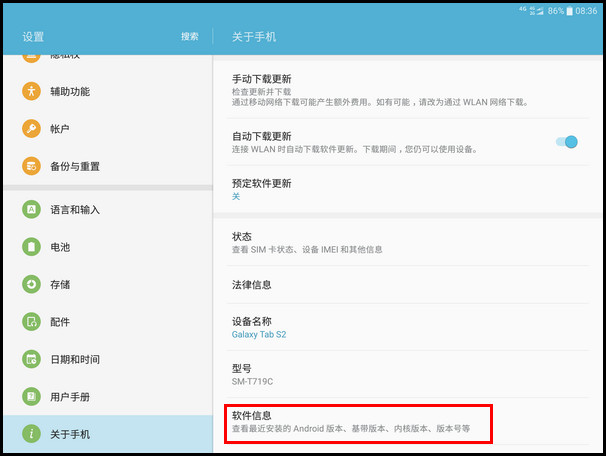
Task: Open 软件信息 entry
Action: coord(408,422)
